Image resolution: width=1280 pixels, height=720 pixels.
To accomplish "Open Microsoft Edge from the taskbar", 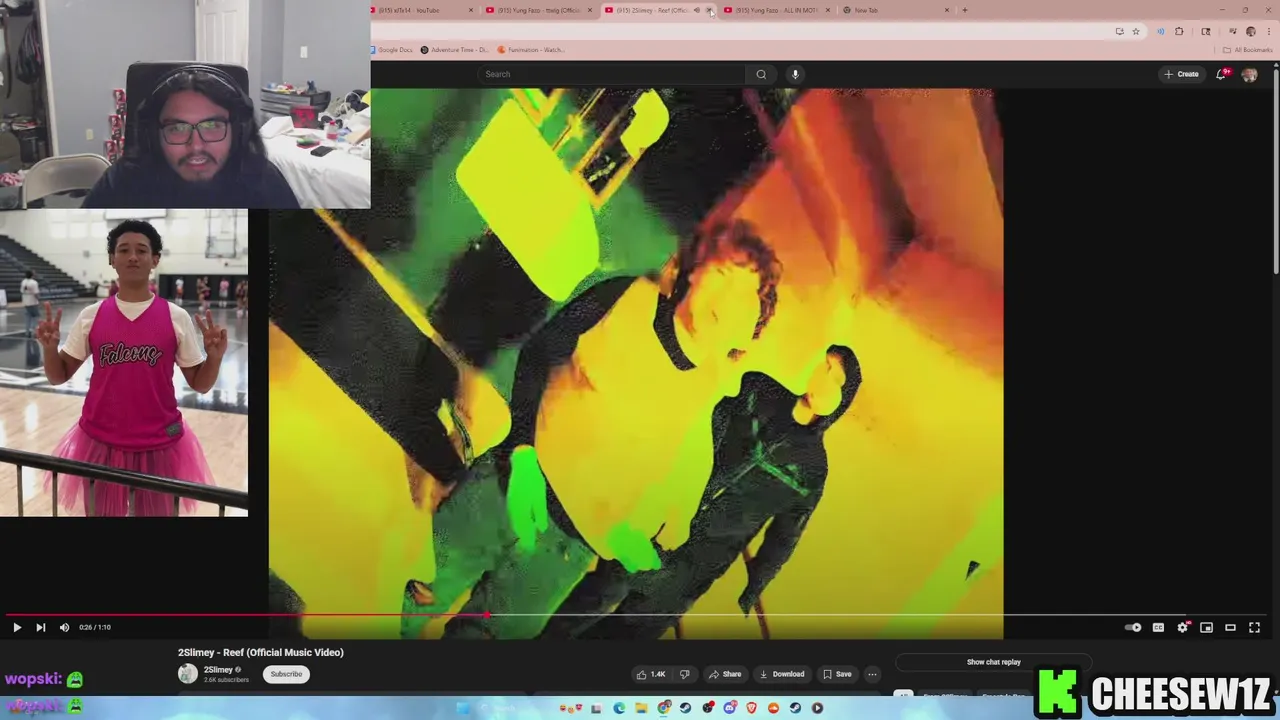I will [619, 708].
